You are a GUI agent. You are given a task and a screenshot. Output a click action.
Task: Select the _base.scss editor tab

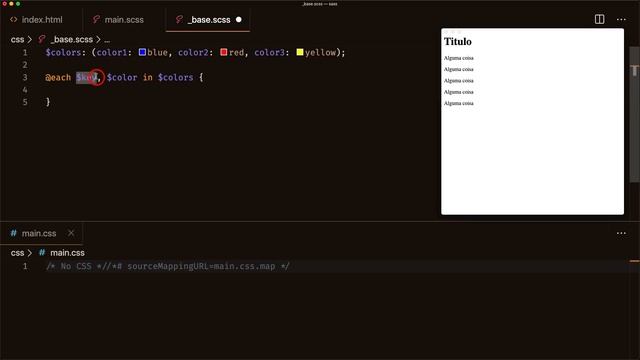(208, 20)
